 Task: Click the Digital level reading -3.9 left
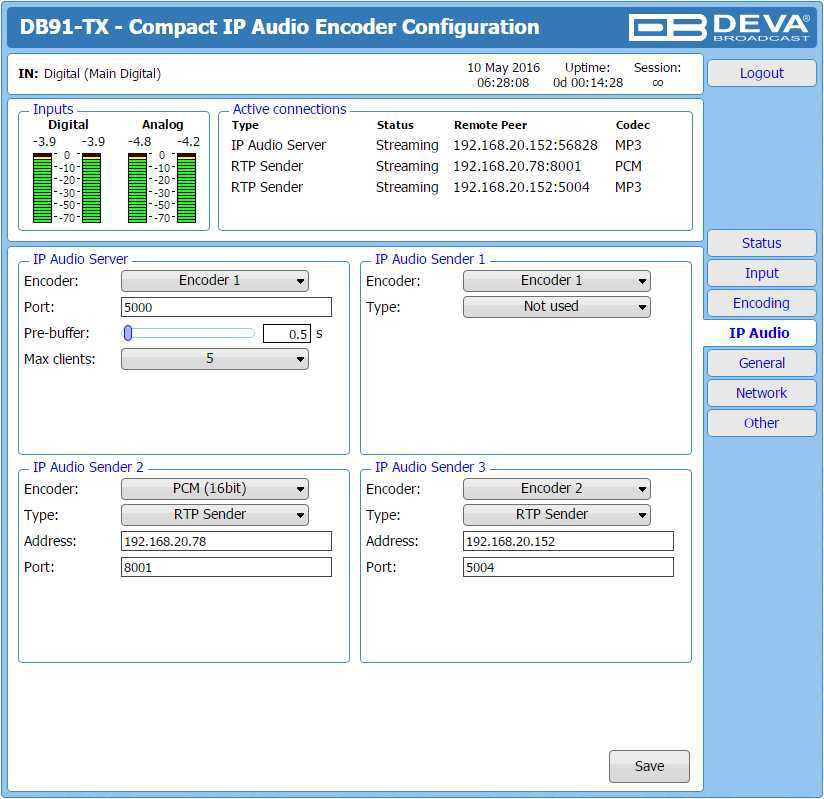(x=44, y=141)
